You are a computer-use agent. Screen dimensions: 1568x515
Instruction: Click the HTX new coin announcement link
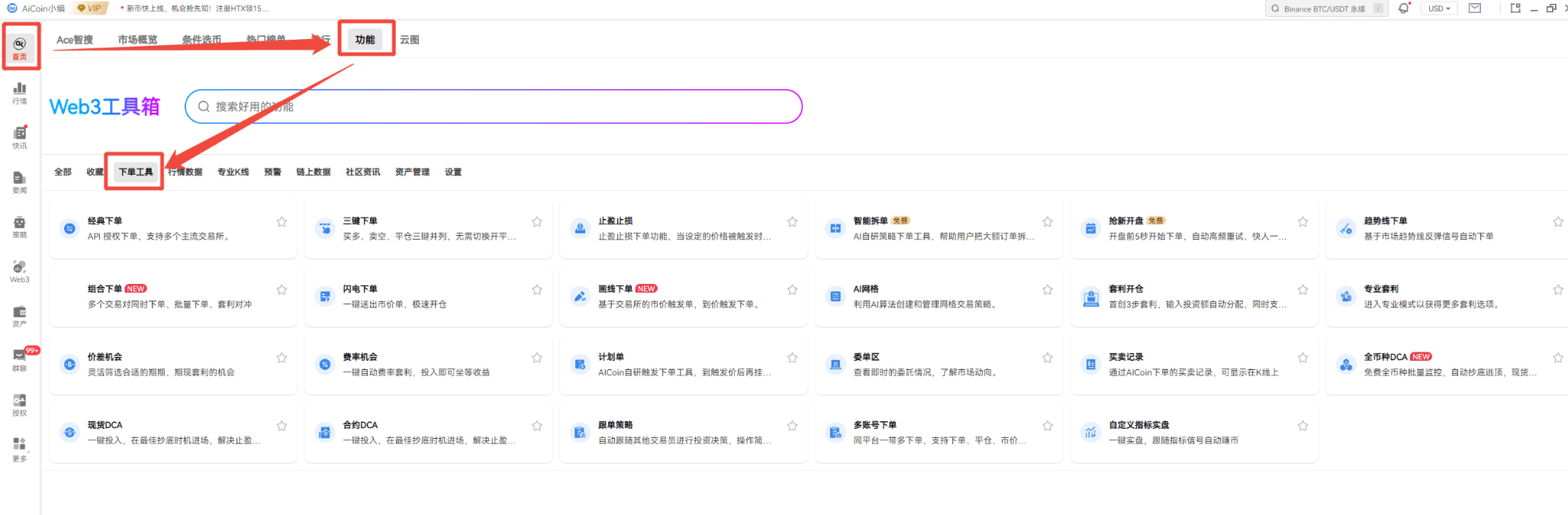197,8
